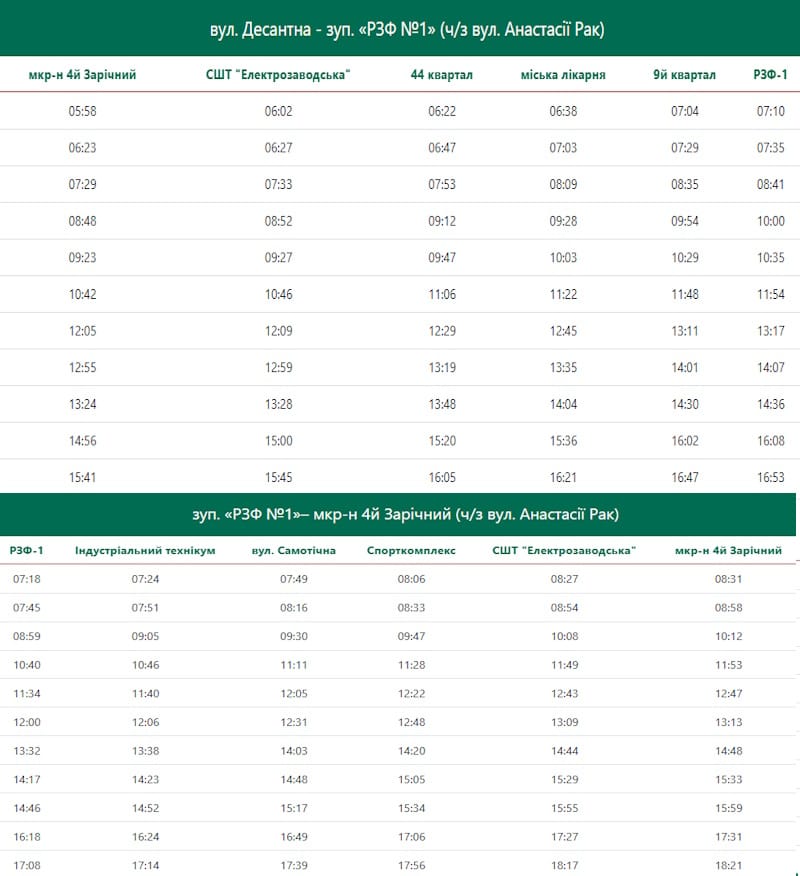Image resolution: width=800 pixels, height=876 pixels.
Task: Click the top route title banner
Action: [x=400, y=30]
